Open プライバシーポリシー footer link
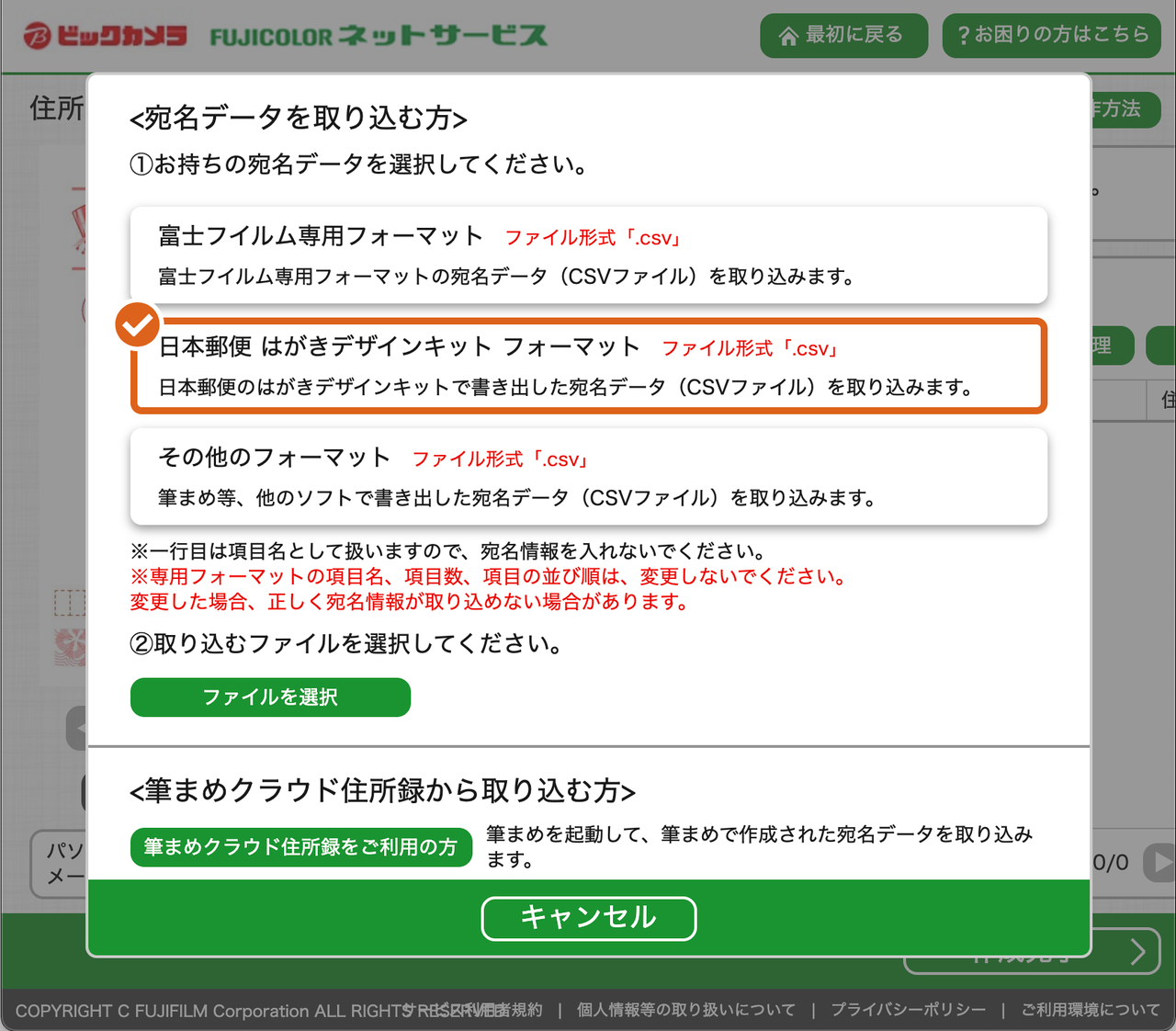This screenshot has height=1031, width=1176. 908,1010
